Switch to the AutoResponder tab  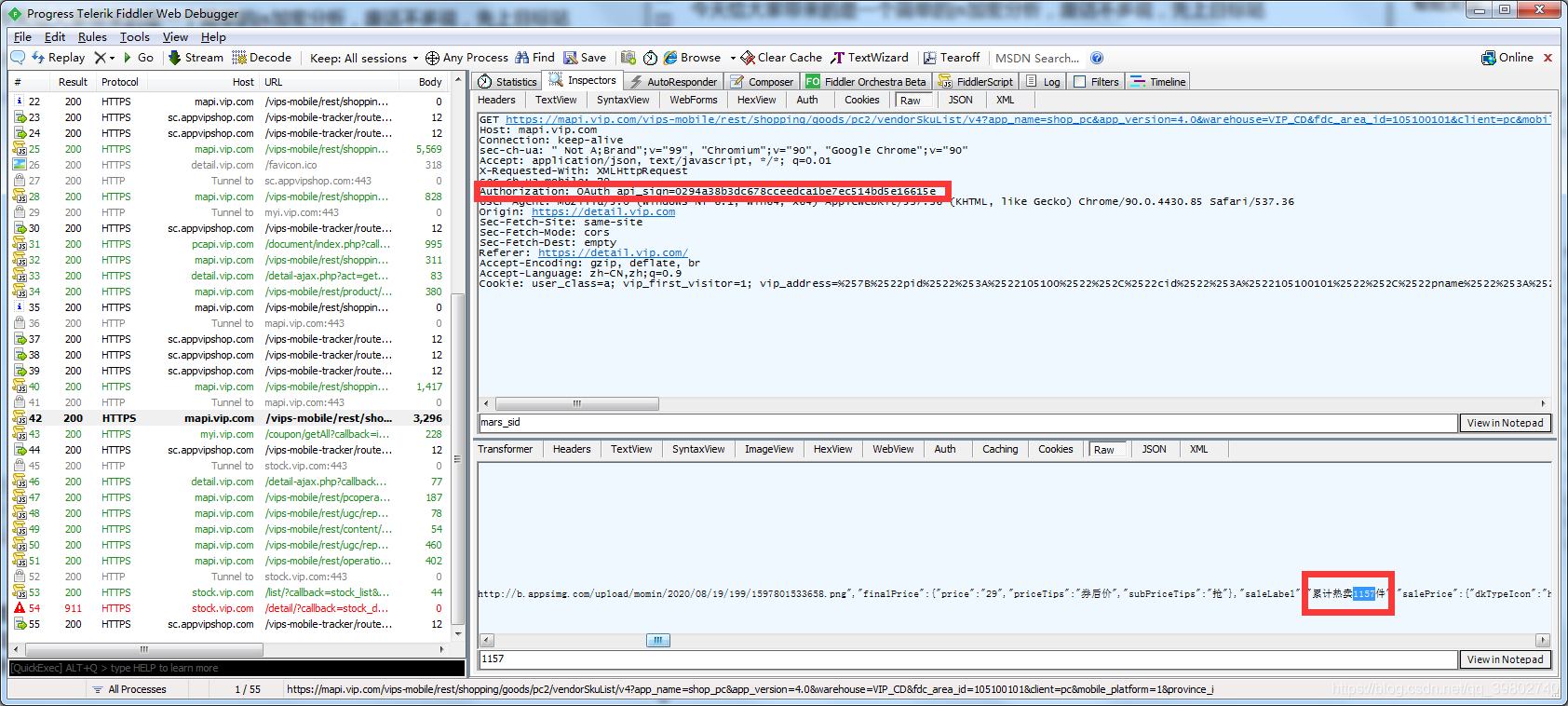tap(673, 82)
